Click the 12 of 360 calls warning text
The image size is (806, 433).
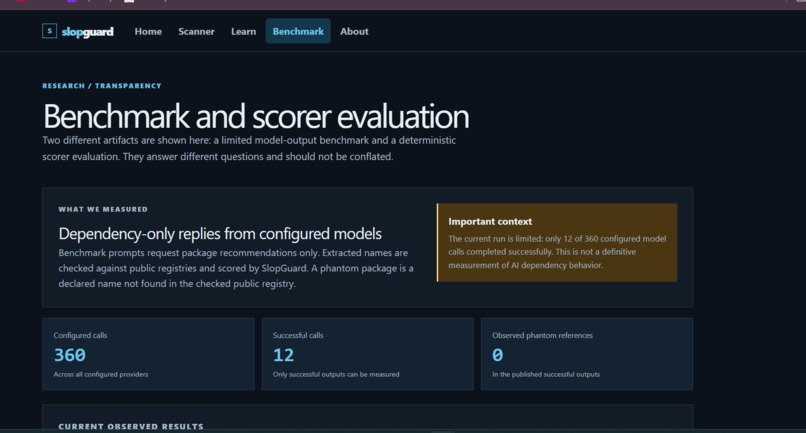click(557, 252)
